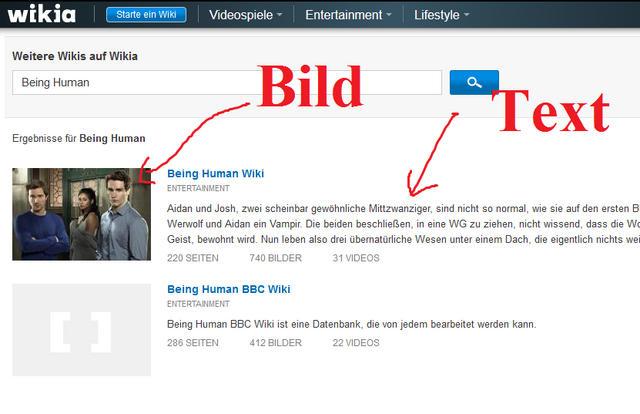
Task: Focus the Being Human search field
Action: (x=227, y=82)
